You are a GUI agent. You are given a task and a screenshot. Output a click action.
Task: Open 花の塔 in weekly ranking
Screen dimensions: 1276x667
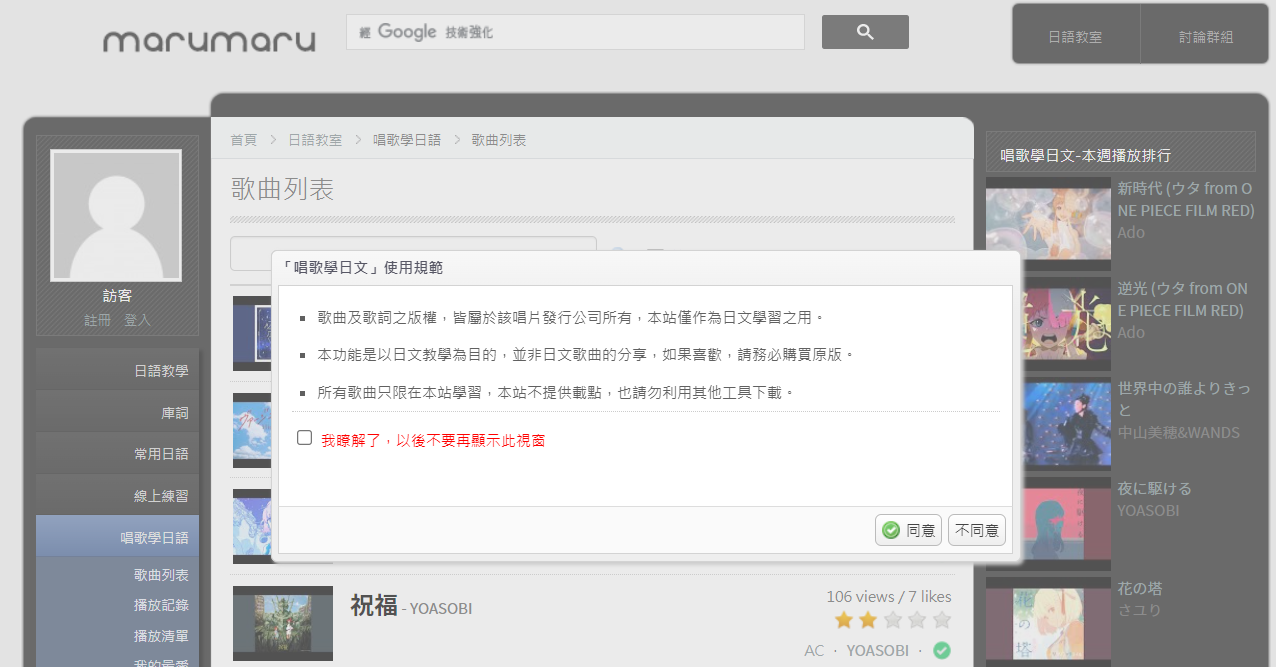1140,588
